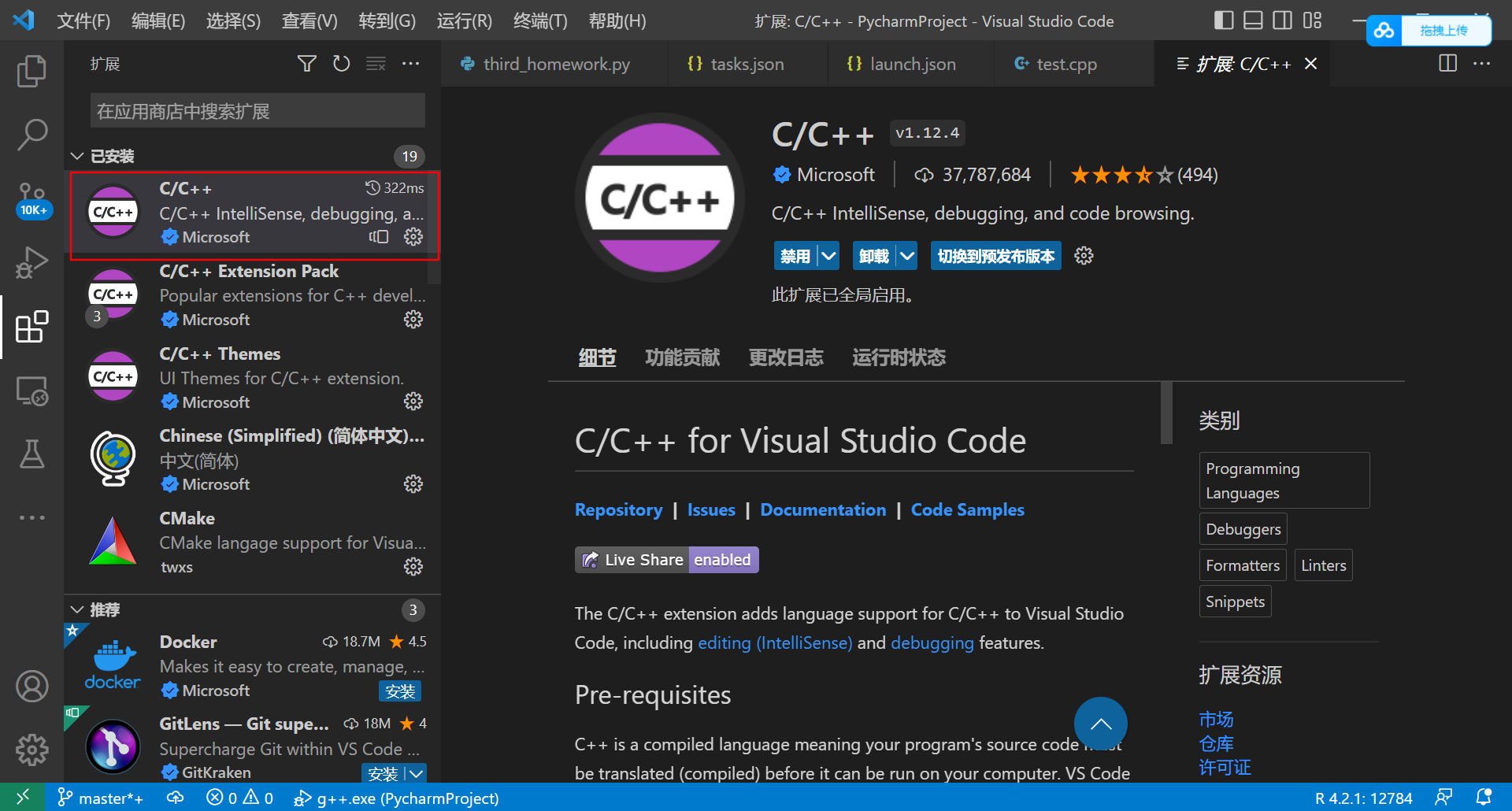Click the scroll-to-top arrow button
Screen dimensions: 1512x811
click(1100, 724)
